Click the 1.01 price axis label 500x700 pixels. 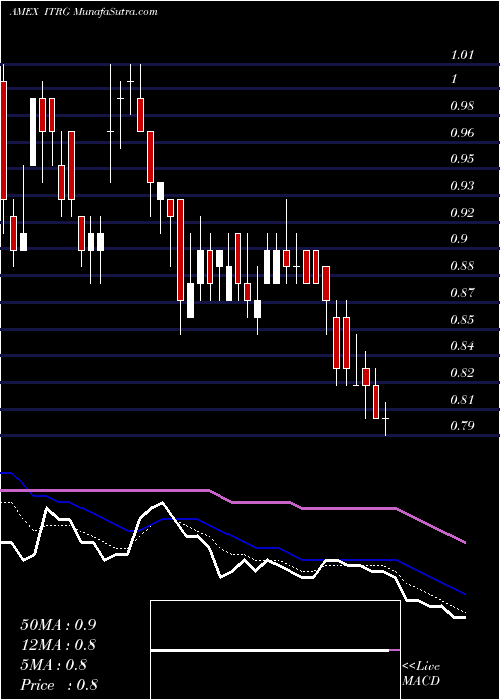click(462, 55)
